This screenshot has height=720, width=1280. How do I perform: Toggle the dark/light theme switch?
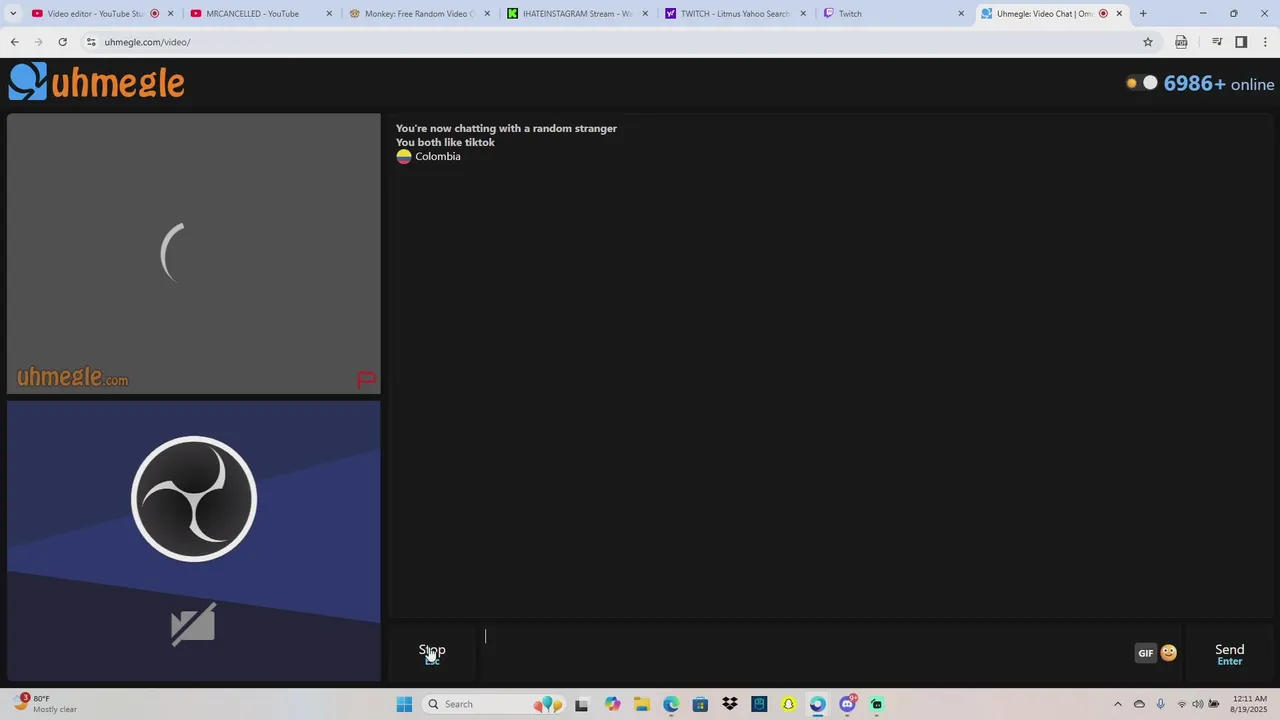click(x=1141, y=83)
